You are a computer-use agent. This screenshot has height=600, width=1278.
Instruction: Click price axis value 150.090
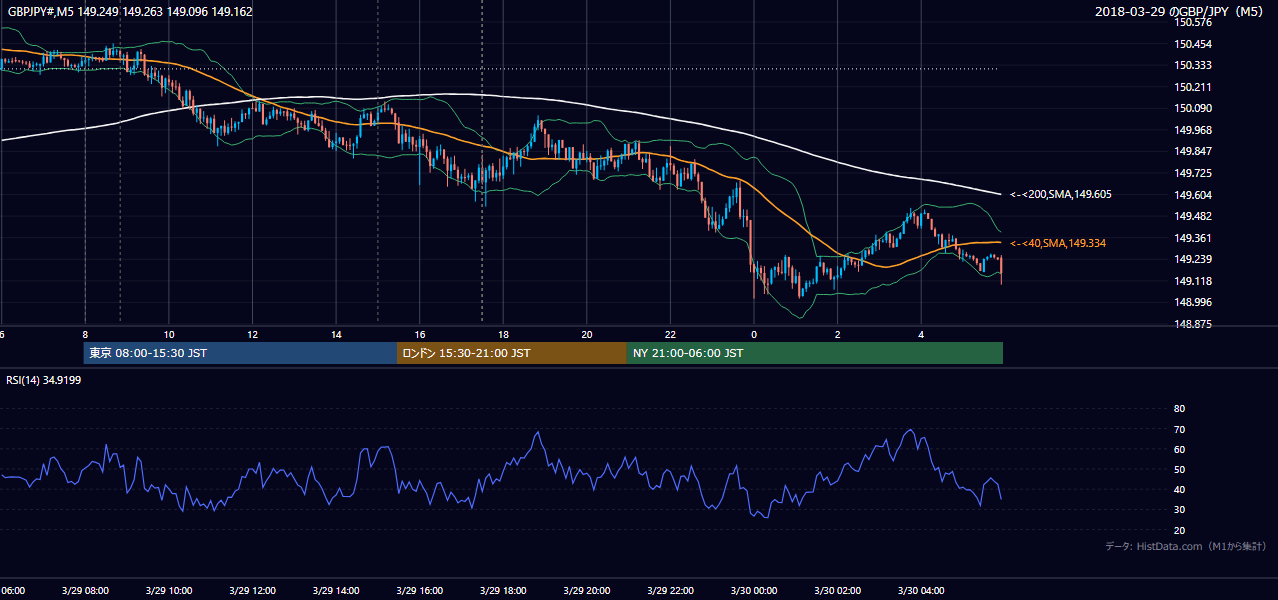pos(1192,109)
